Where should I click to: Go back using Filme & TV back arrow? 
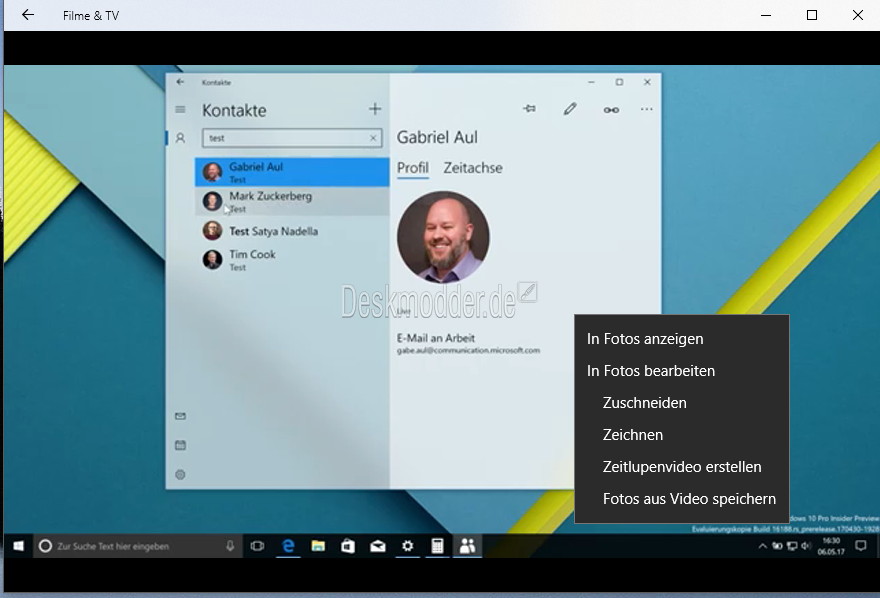coord(28,15)
